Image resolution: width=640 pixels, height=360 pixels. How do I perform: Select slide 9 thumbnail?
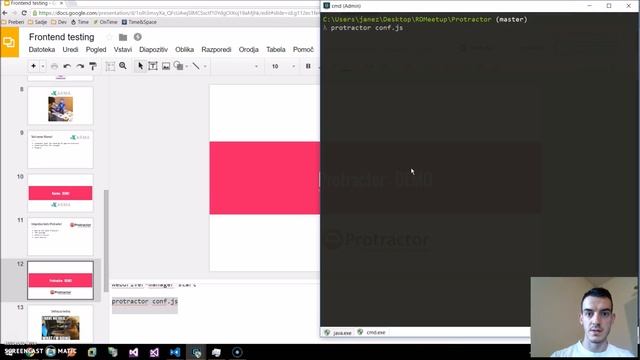60,149
